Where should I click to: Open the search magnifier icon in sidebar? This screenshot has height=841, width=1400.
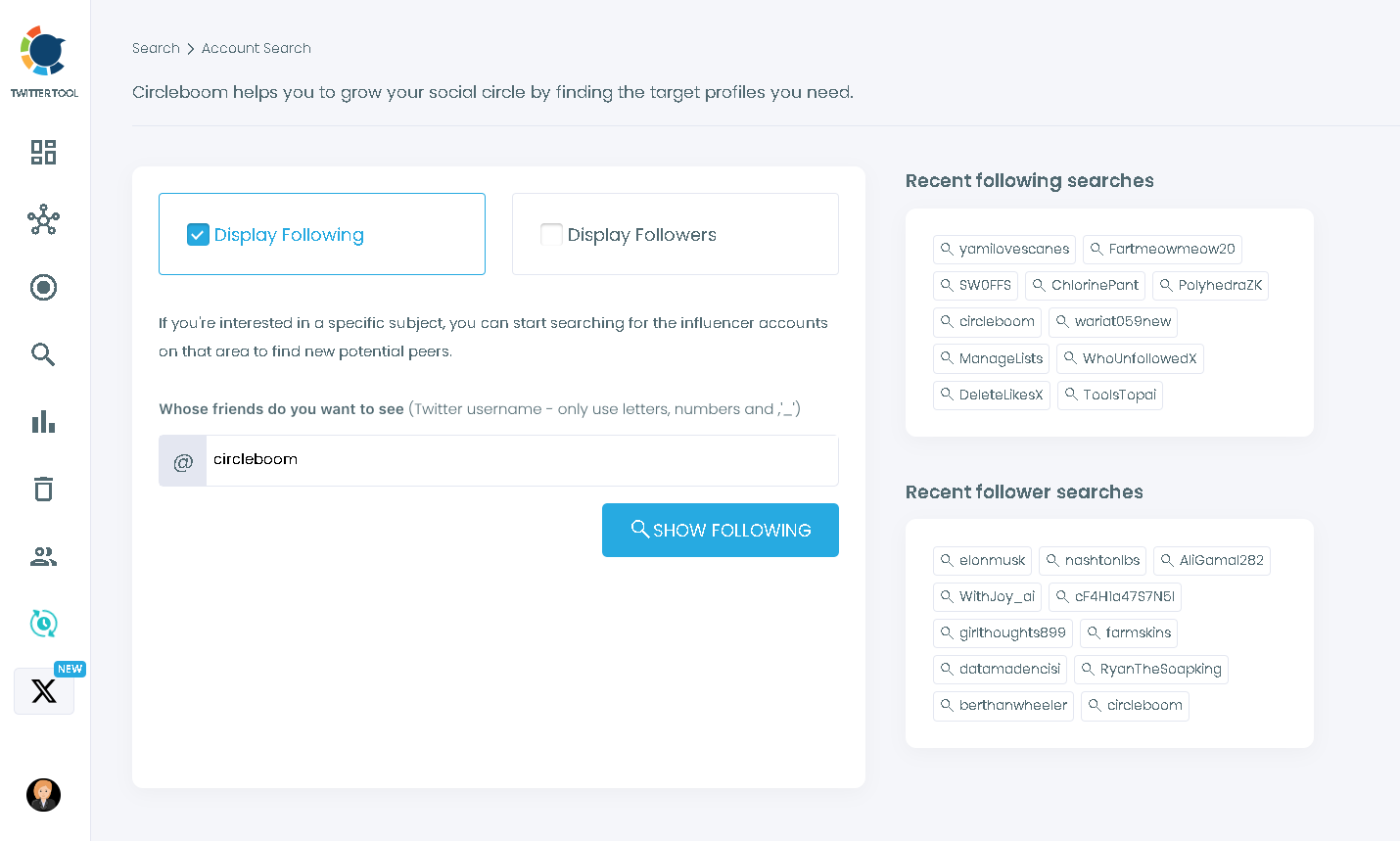click(x=43, y=354)
